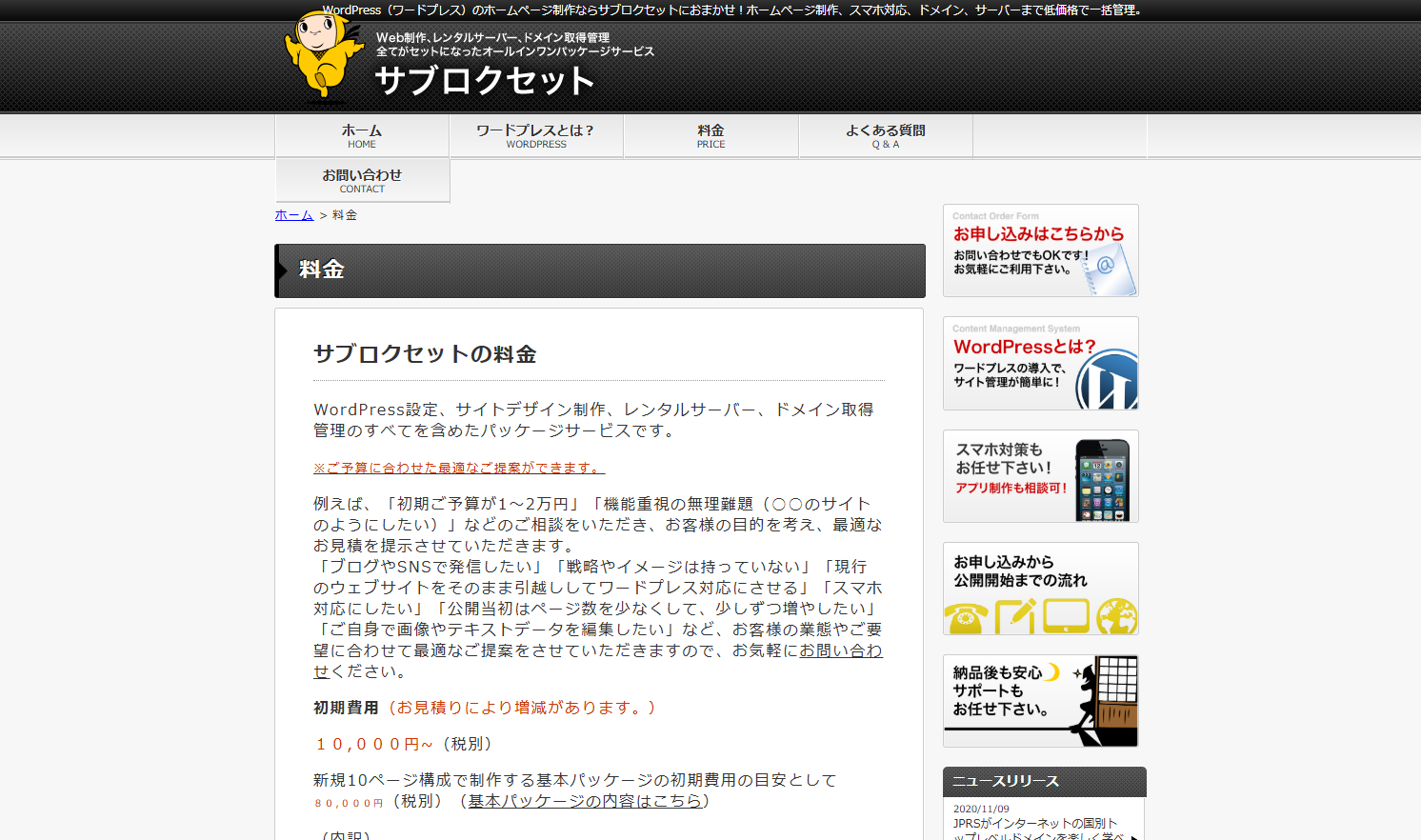Open the ワードプレスとは？ menu item

point(536,136)
